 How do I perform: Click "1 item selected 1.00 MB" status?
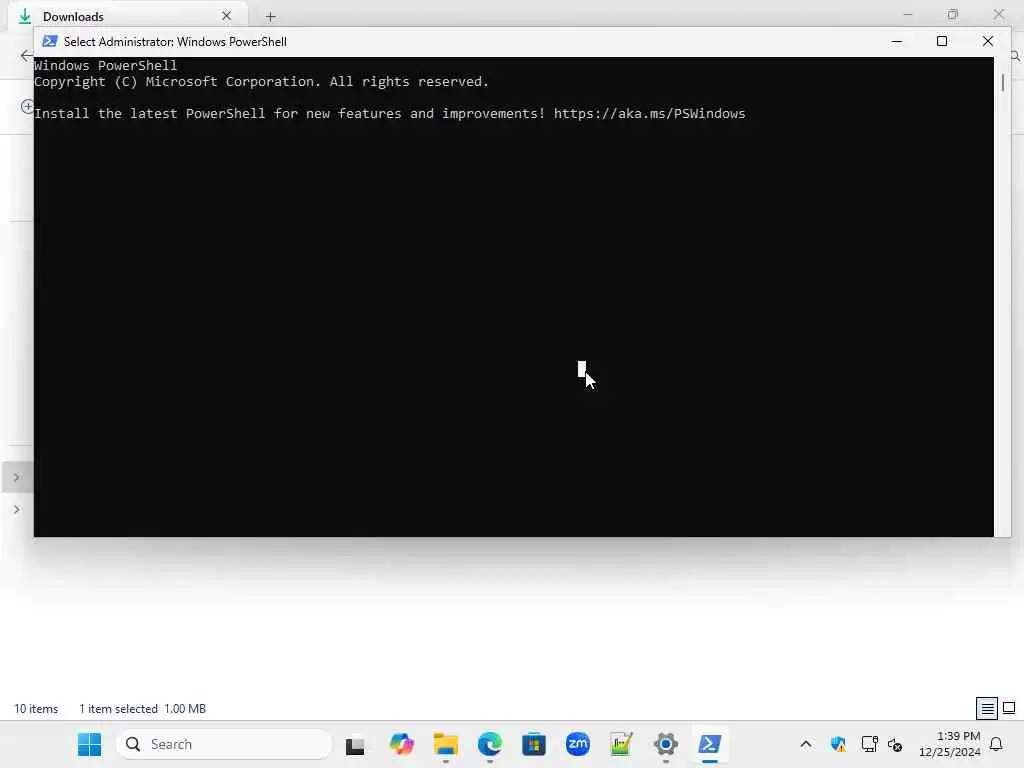coord(142,709)
